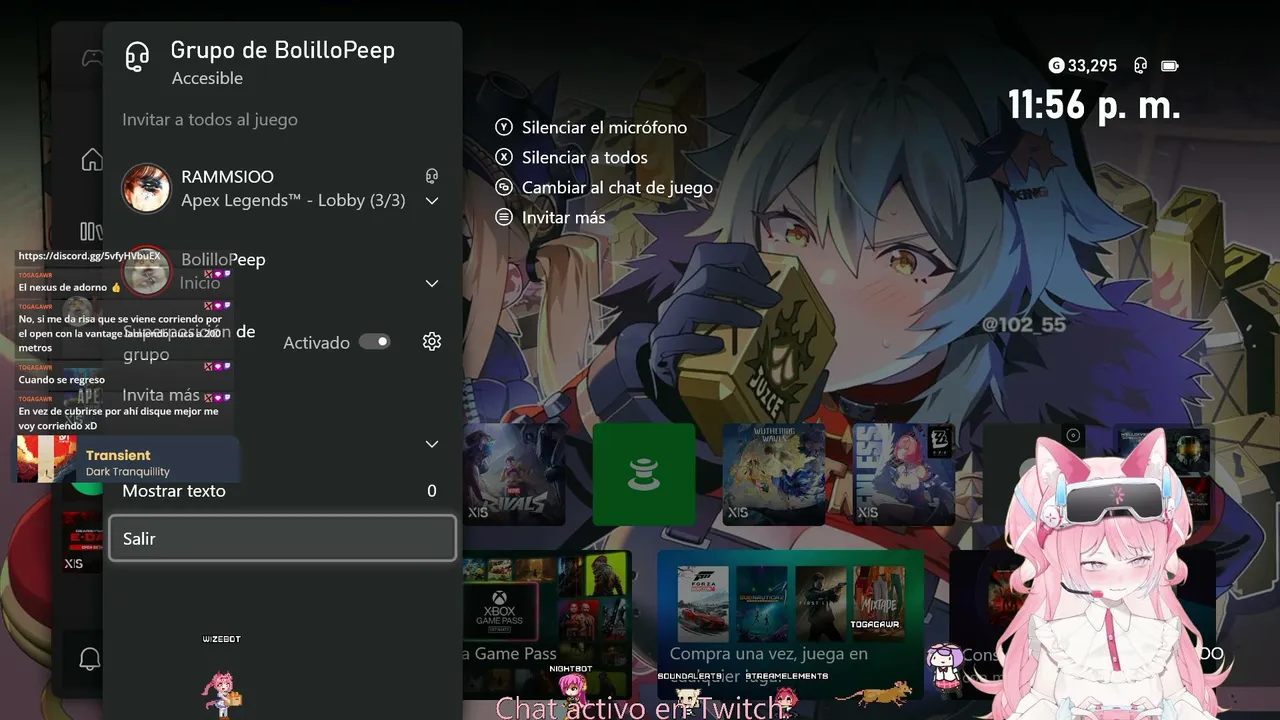Click the Apex Legends™ - Lobby (3/3) status
This screenshot has height=720, width=1280.
293,201
